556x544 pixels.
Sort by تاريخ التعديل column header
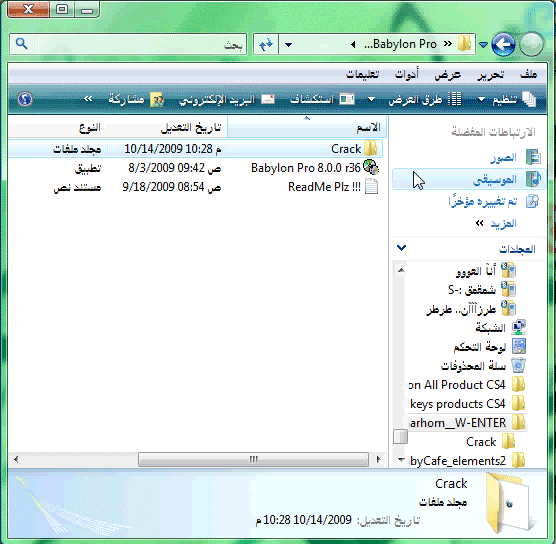(167, 127)
